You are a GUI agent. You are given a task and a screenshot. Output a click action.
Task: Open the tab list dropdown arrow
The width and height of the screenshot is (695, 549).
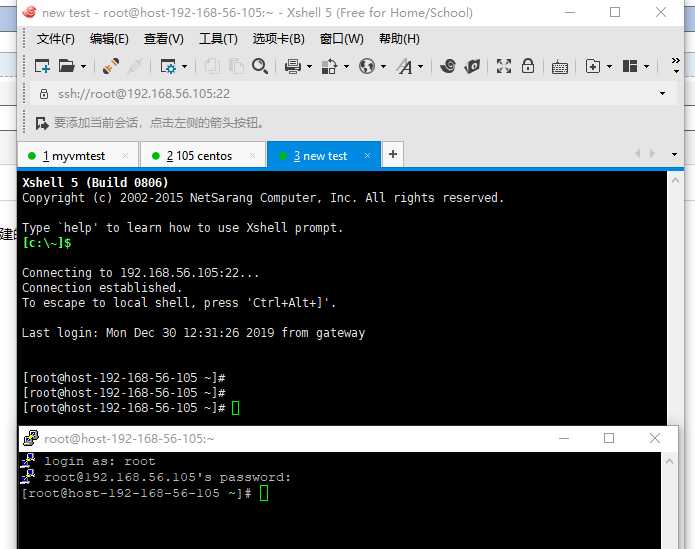tap(674, 154)
